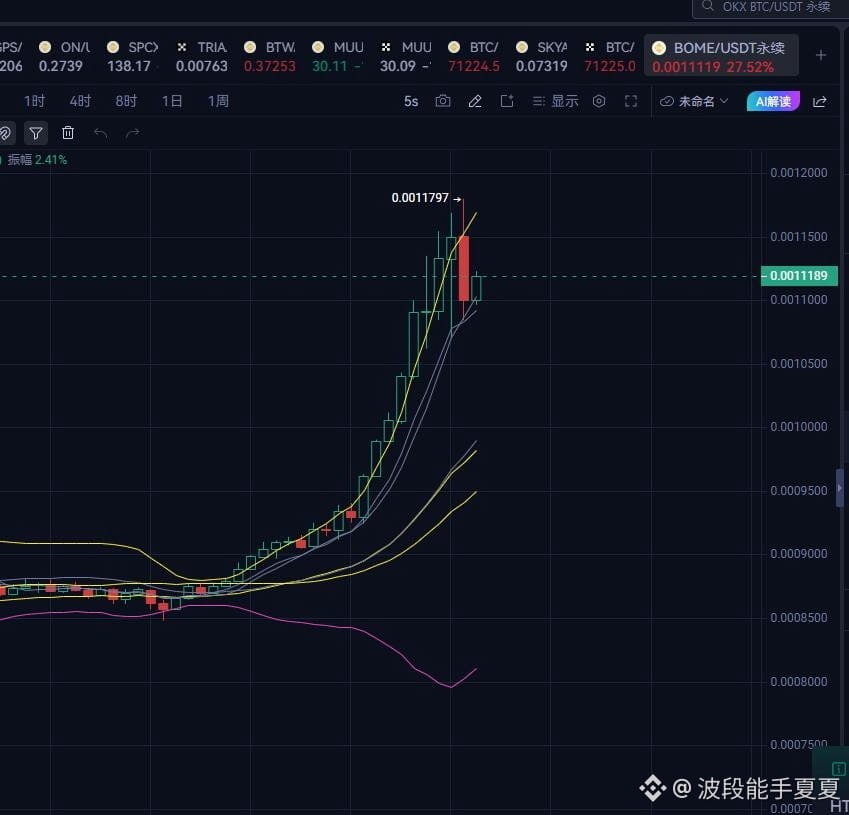Click the add note icon with plus
849x815 pixels.
[x=507, y=101]
